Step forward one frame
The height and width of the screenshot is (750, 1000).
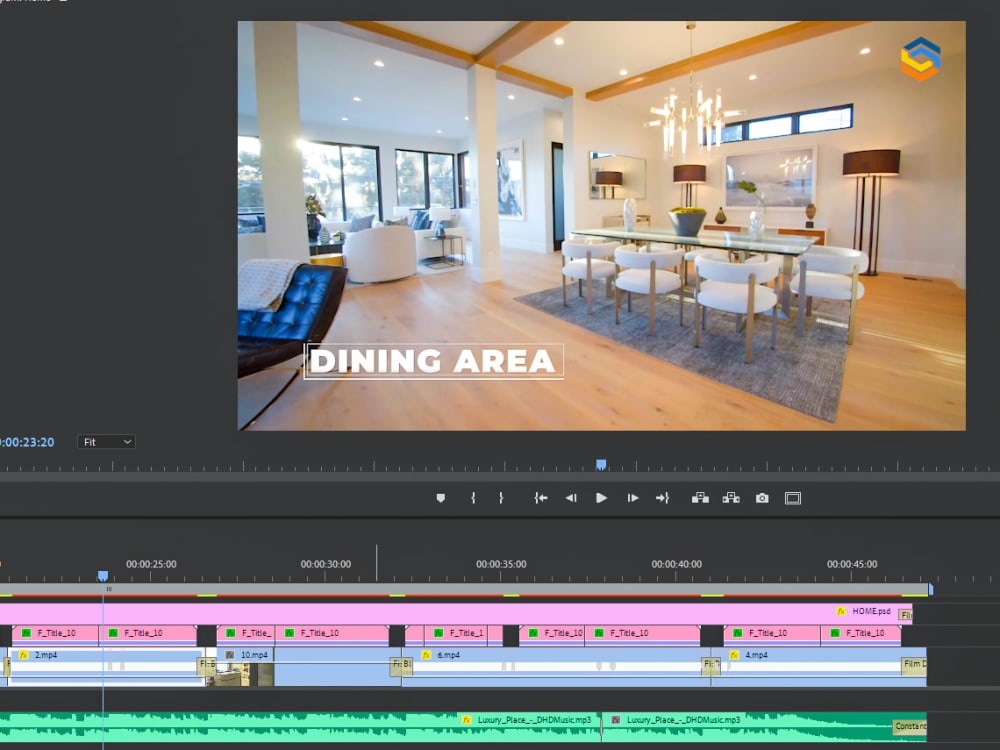point(633,498)
